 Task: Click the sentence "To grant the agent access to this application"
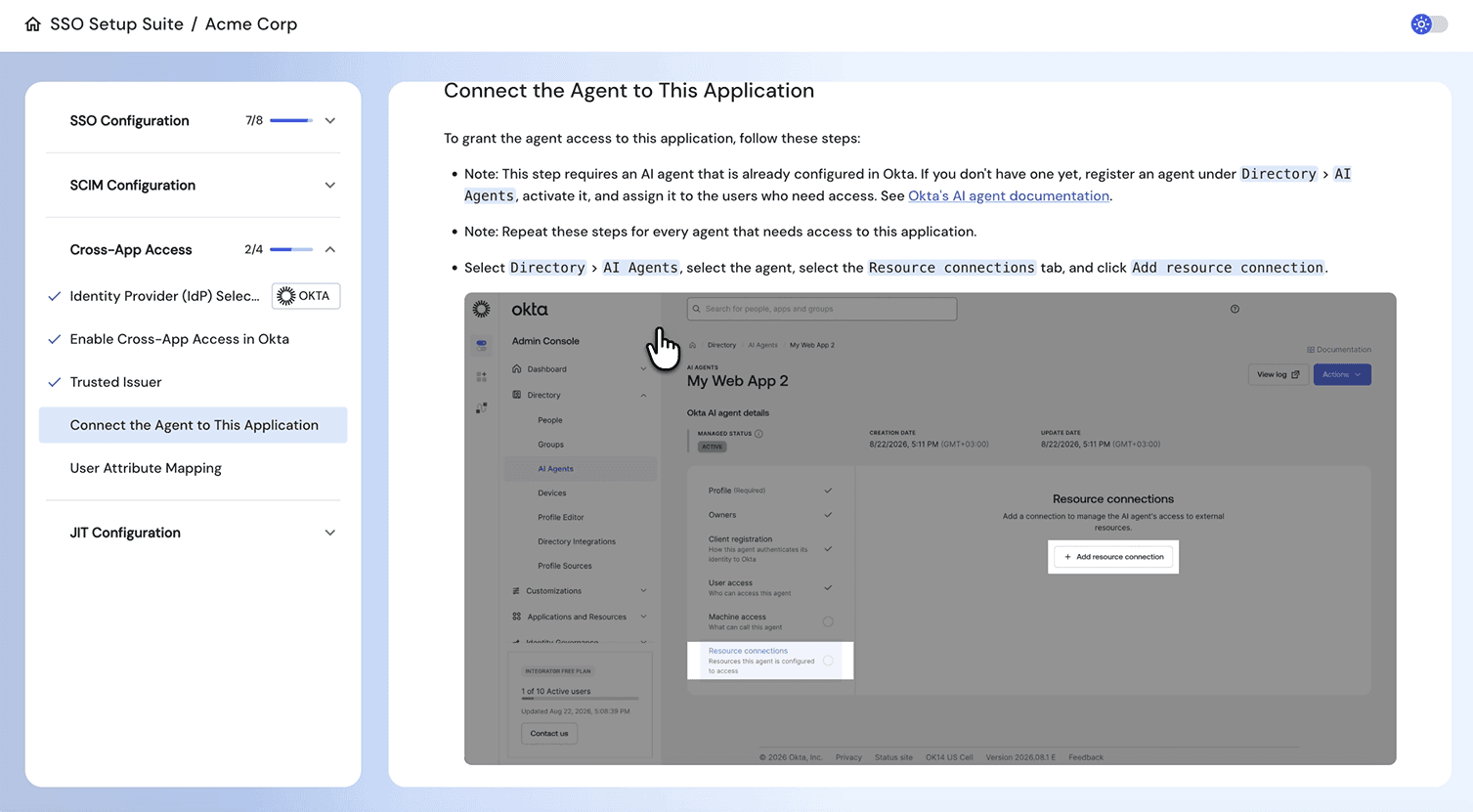click(652, 139)
